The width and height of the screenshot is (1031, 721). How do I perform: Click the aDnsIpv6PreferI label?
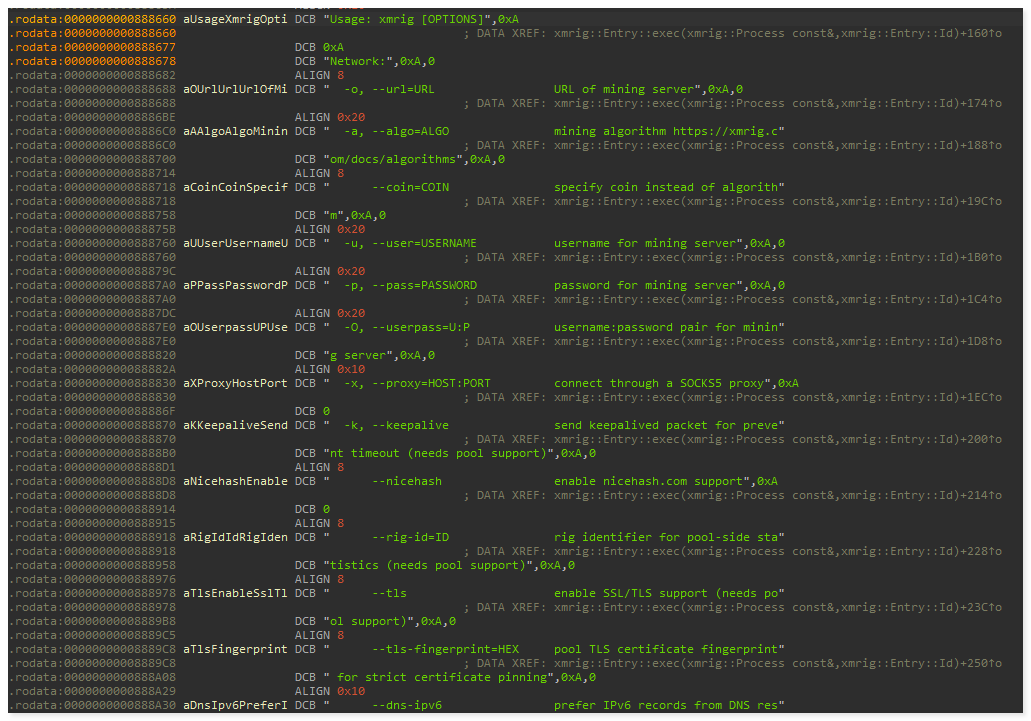pyautogui.click(x=235, y=705)
